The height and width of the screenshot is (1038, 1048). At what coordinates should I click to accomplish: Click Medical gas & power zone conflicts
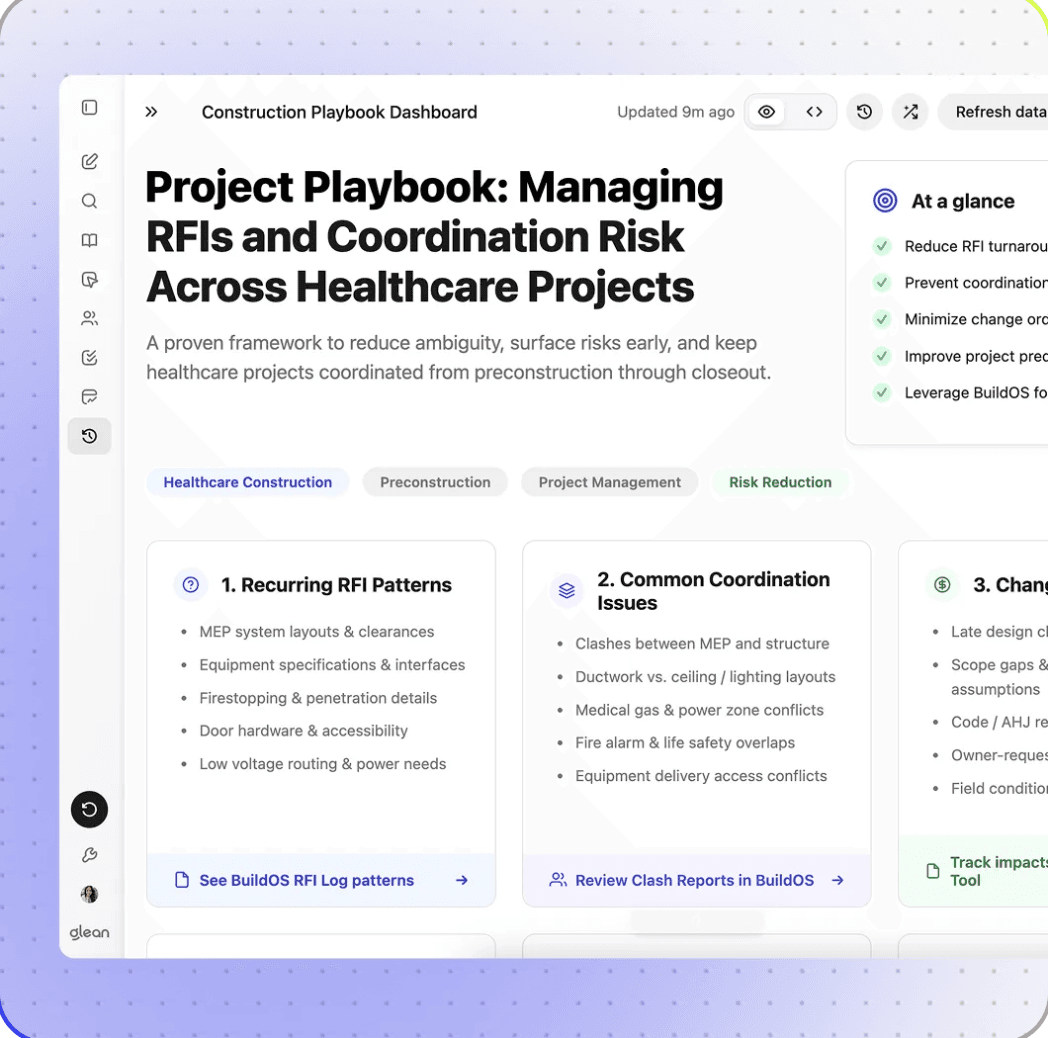point(699,710)
